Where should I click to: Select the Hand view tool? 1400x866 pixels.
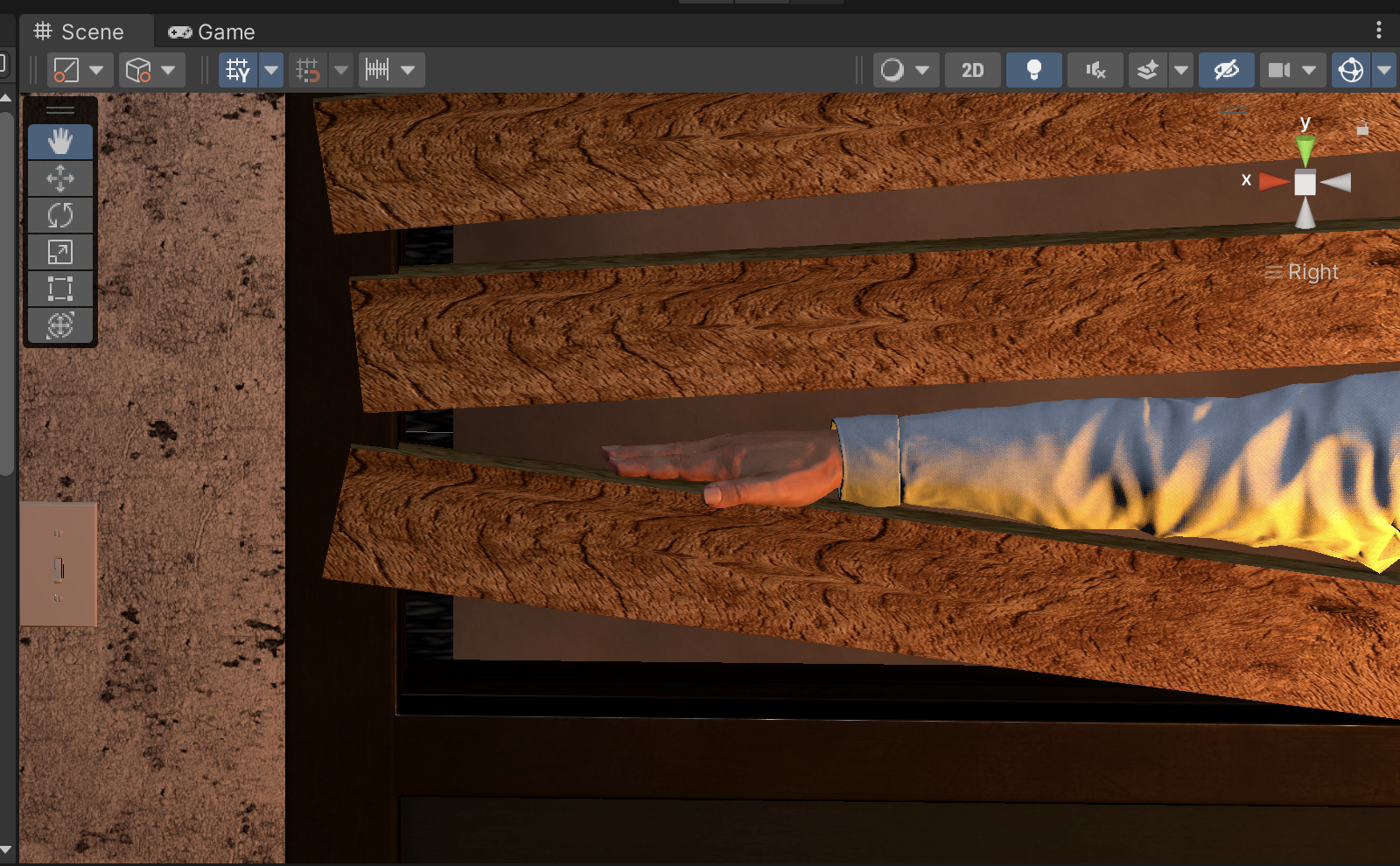click(60, 142)
